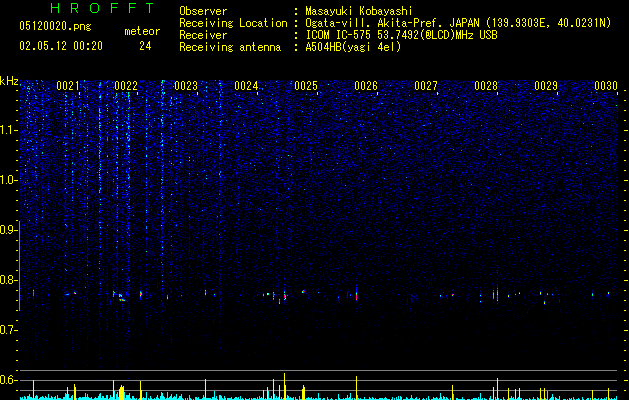Click the name Masayuki Kobayashi
Image resolution: width=629 pixels, height=400 pixels.
[359, 11]
